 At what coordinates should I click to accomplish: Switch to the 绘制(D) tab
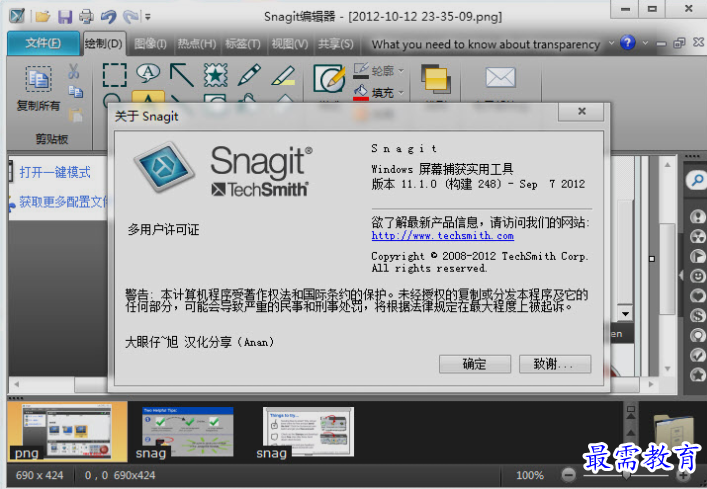pyautogui.click(x=104, y=44)
